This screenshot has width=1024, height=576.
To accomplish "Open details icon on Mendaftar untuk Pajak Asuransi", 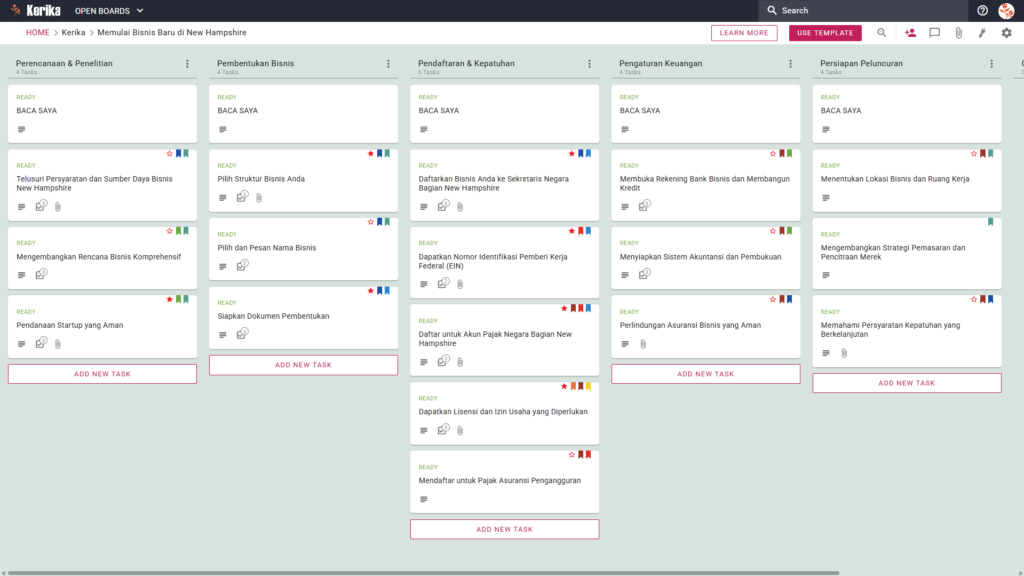I will 424,500.
